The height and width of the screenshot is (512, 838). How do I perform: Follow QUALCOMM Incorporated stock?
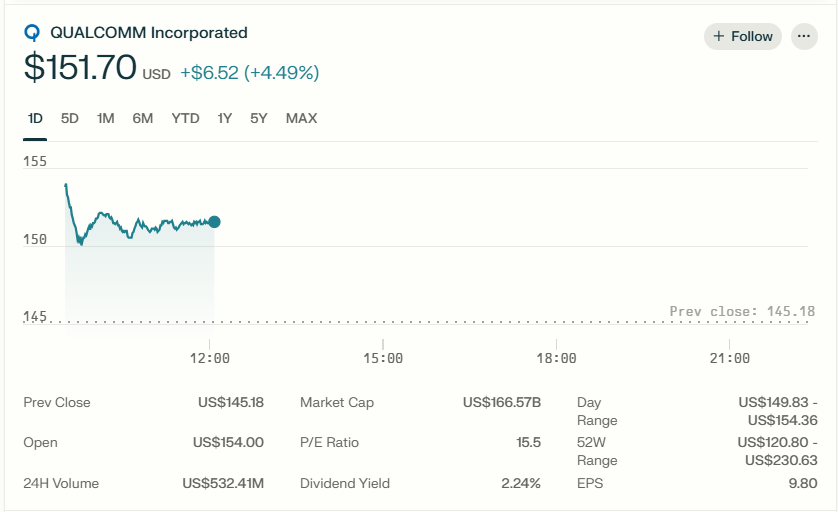(x=742, y=36)
